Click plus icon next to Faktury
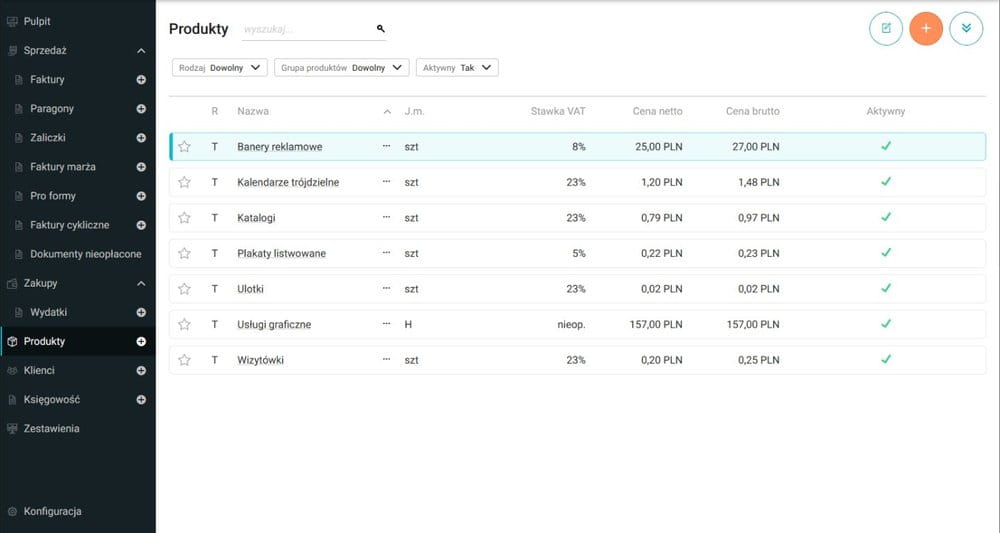Screen dimensions: 1000x533 point(141,79)
